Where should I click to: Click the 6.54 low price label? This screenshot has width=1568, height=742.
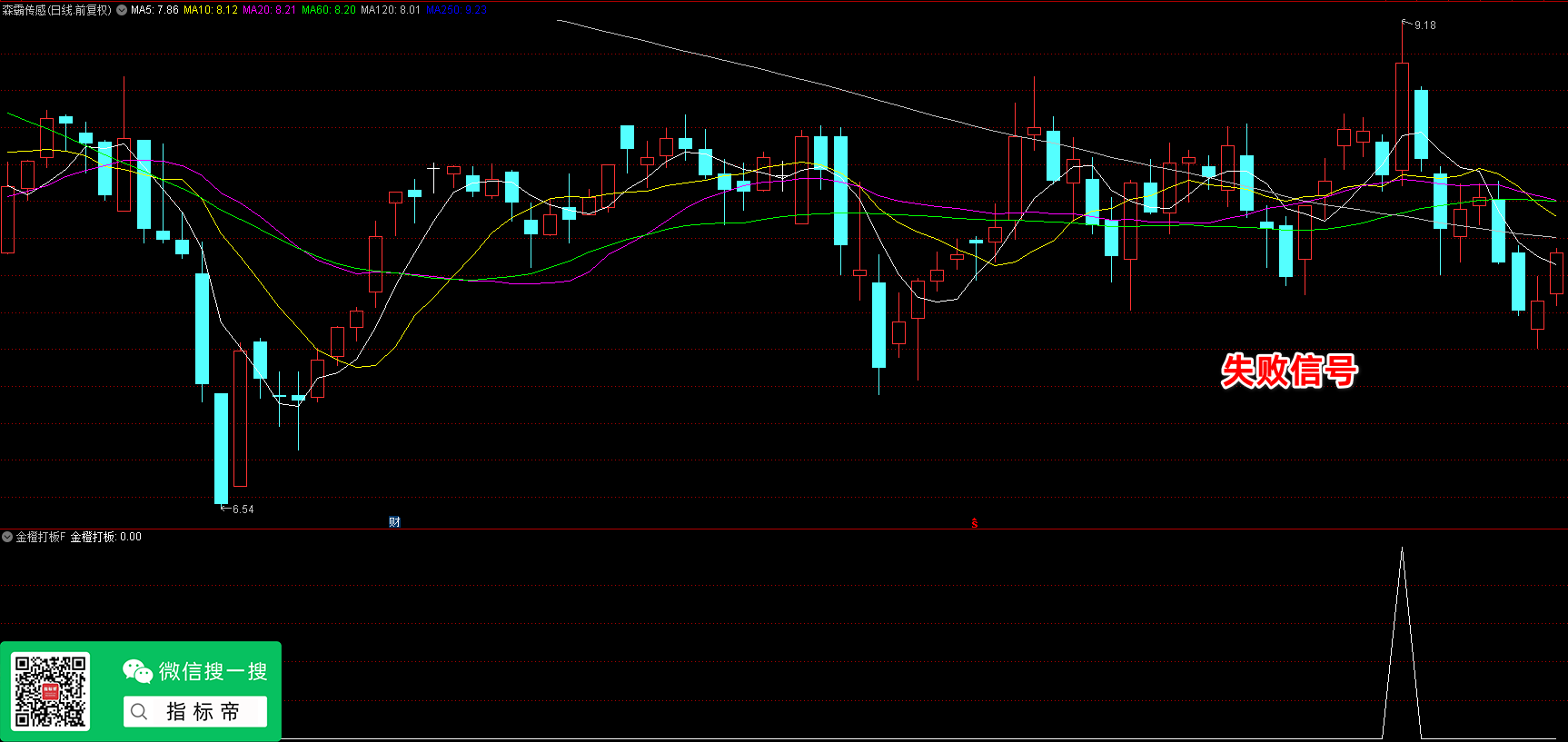click(x=243, y=510)
